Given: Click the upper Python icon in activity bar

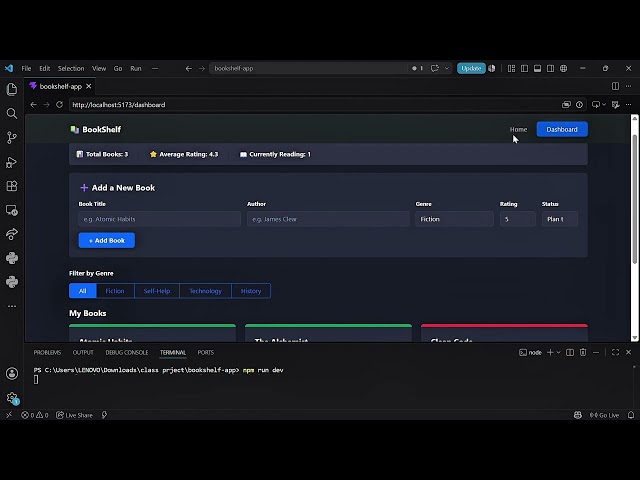Looking at the screenshot, I should point(12,258).
